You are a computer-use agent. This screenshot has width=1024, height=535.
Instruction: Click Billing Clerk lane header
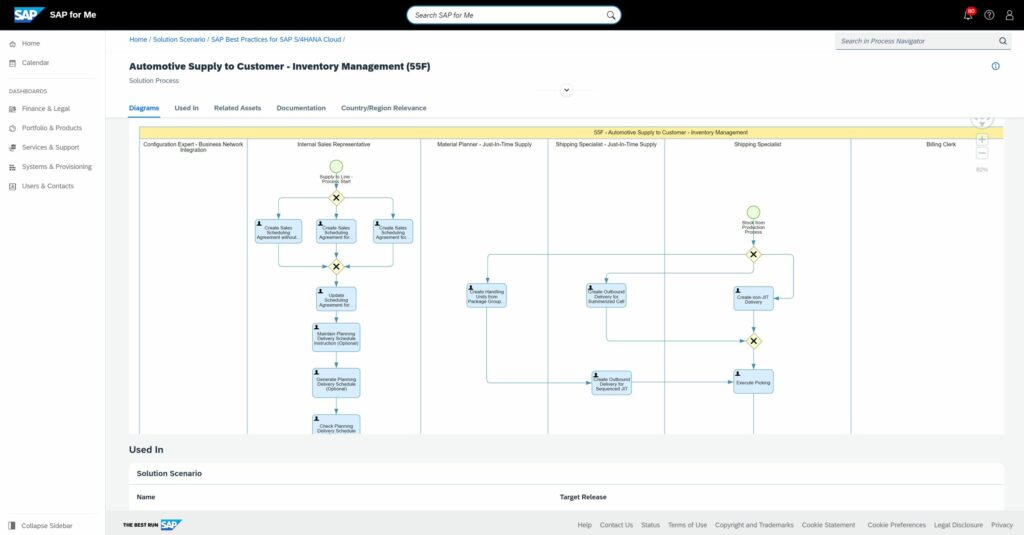(x=940, y=144)
